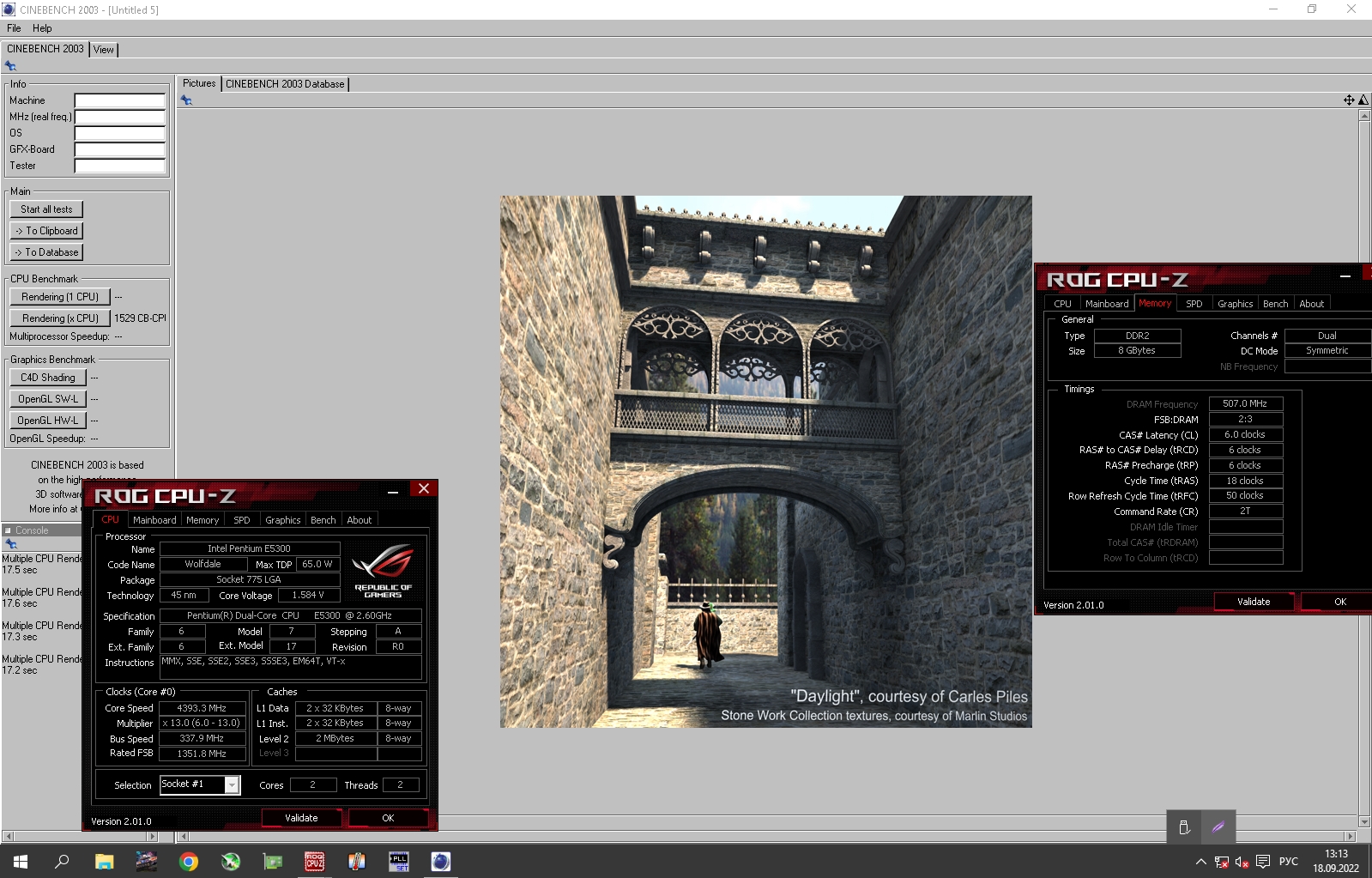Open the network status tray icon

(1221, 862)
